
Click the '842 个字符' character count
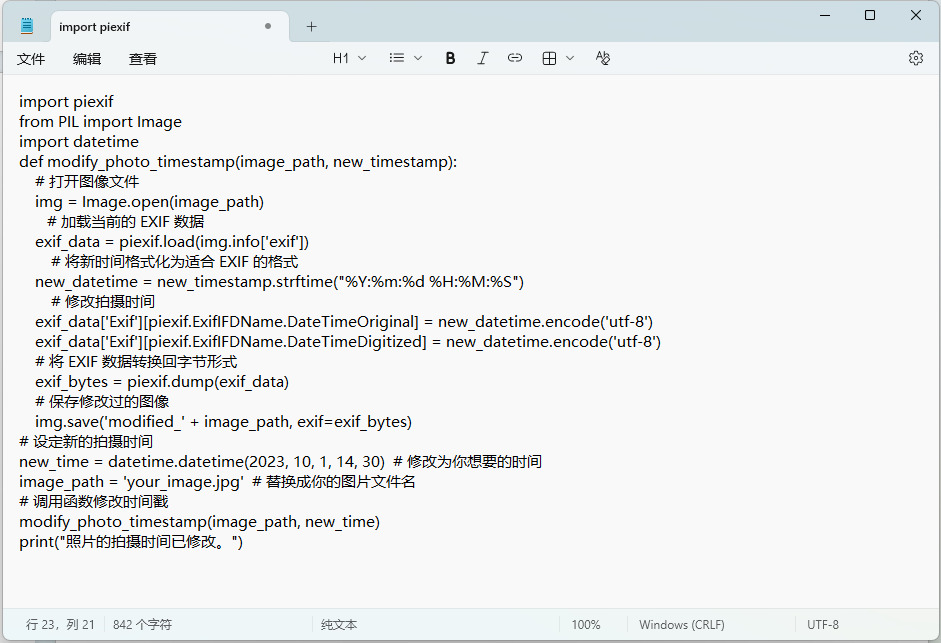point(142,624)
